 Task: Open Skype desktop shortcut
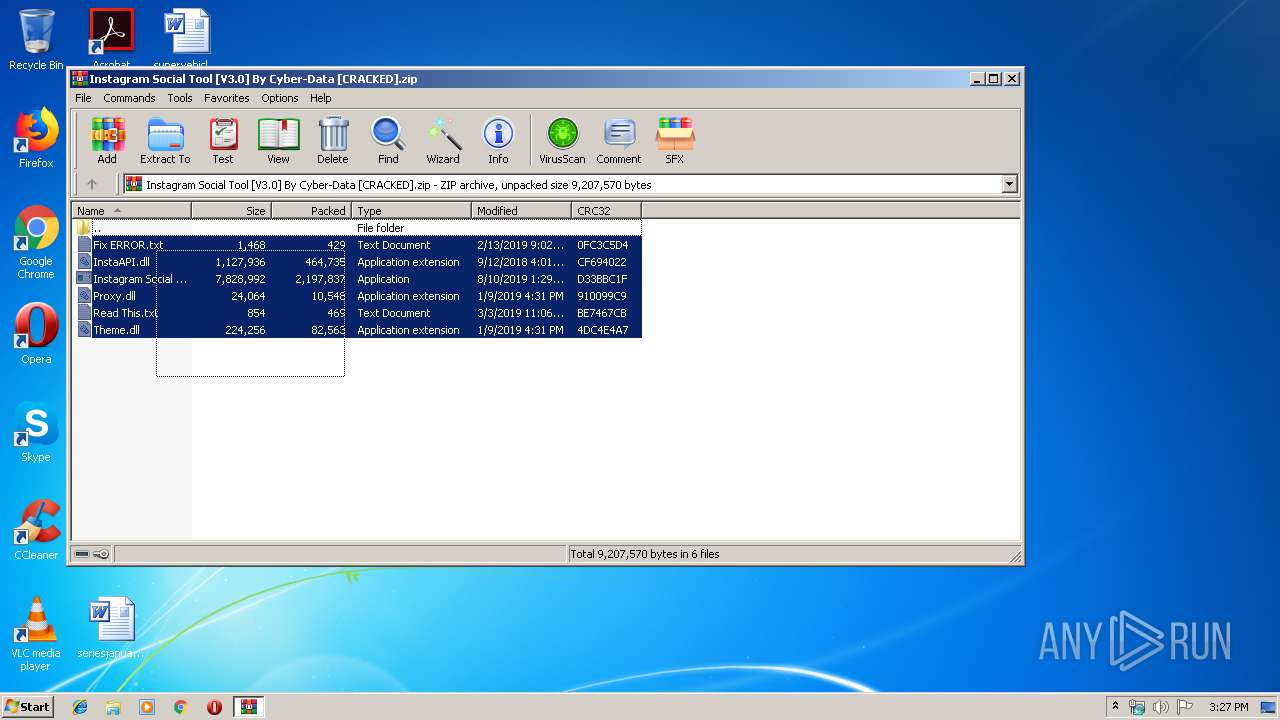tap(36, 432)
